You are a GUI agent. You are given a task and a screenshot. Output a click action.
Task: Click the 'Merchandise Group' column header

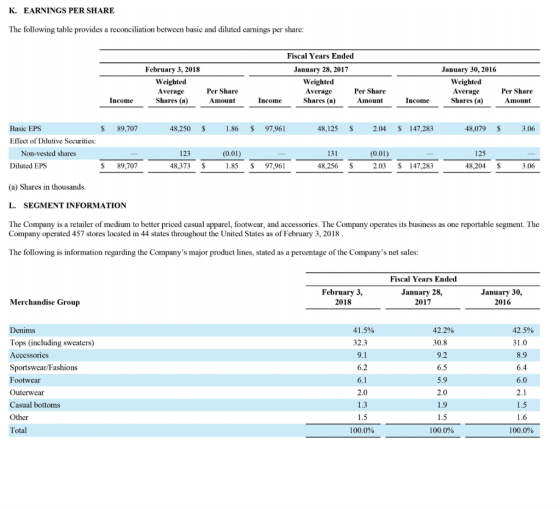coord(45,303)
